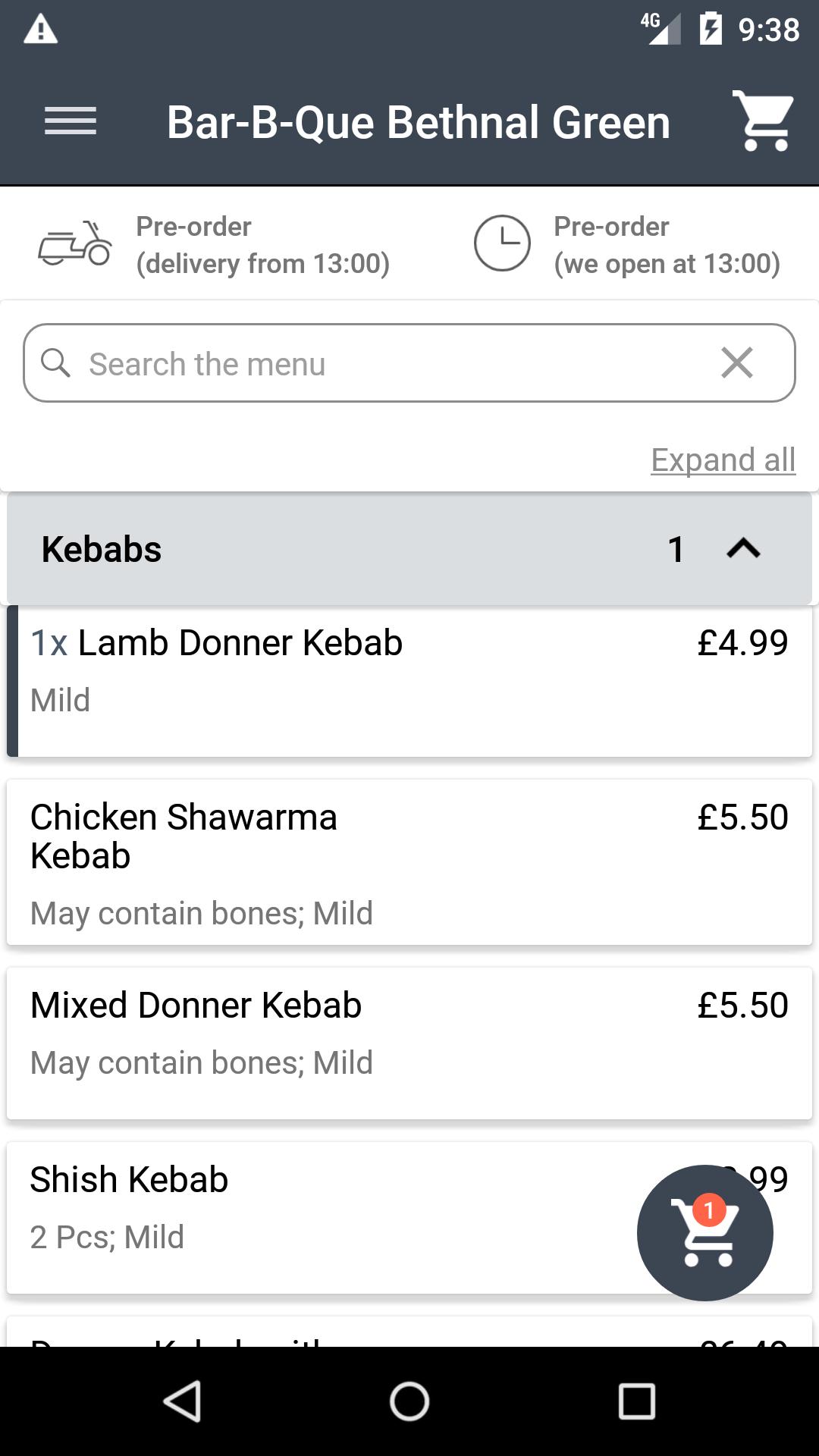The image size is (819, 1456).
Task: Tap the clock opening-hours icon
Action: 502,243
